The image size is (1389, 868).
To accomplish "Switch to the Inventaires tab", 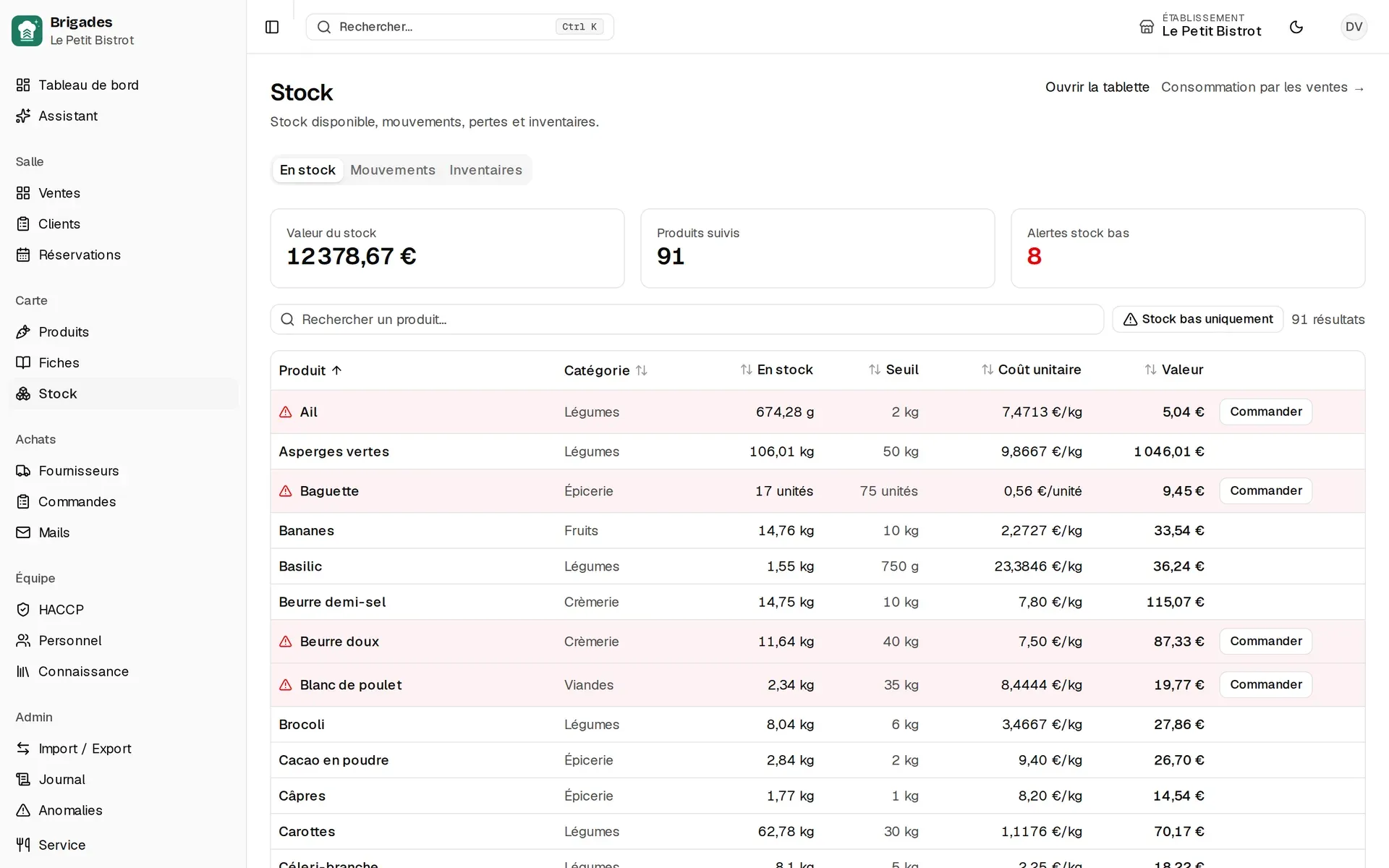I will 485,170.
